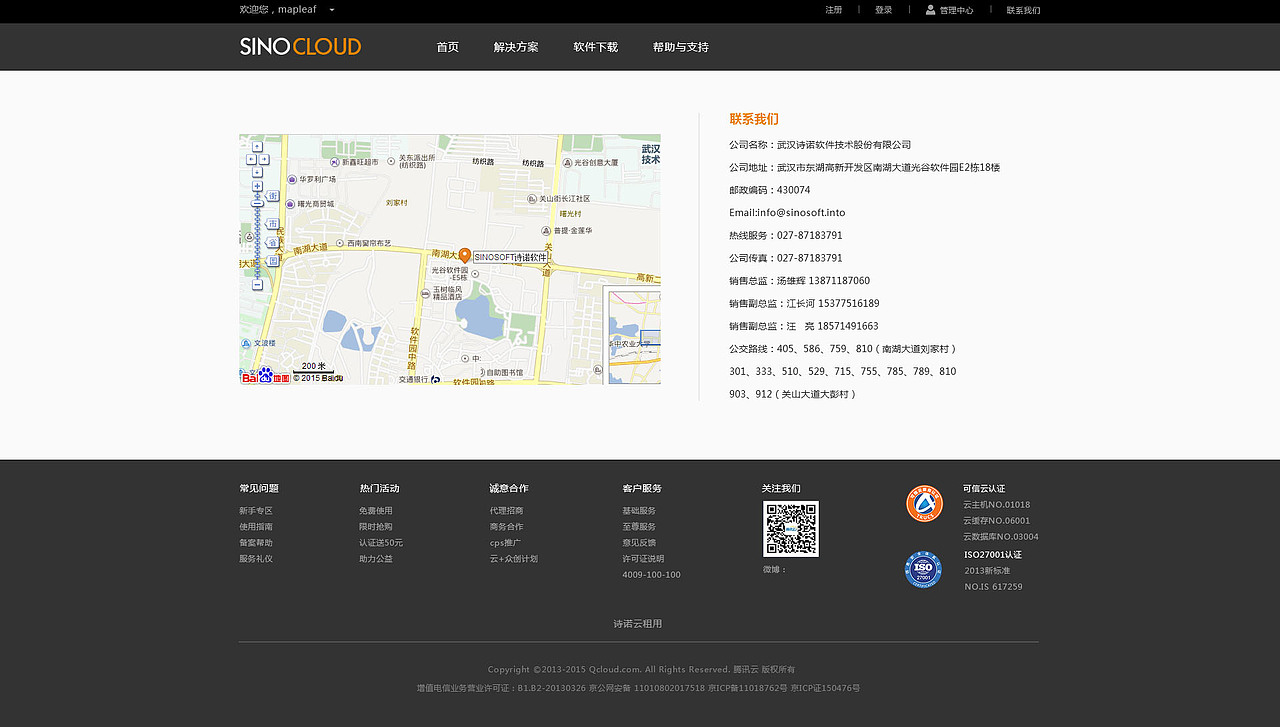This screenshot has height=727, width=1280.
Task: Click the Baidu map logo
Action: pyautogui.click(x=266, y=376)
